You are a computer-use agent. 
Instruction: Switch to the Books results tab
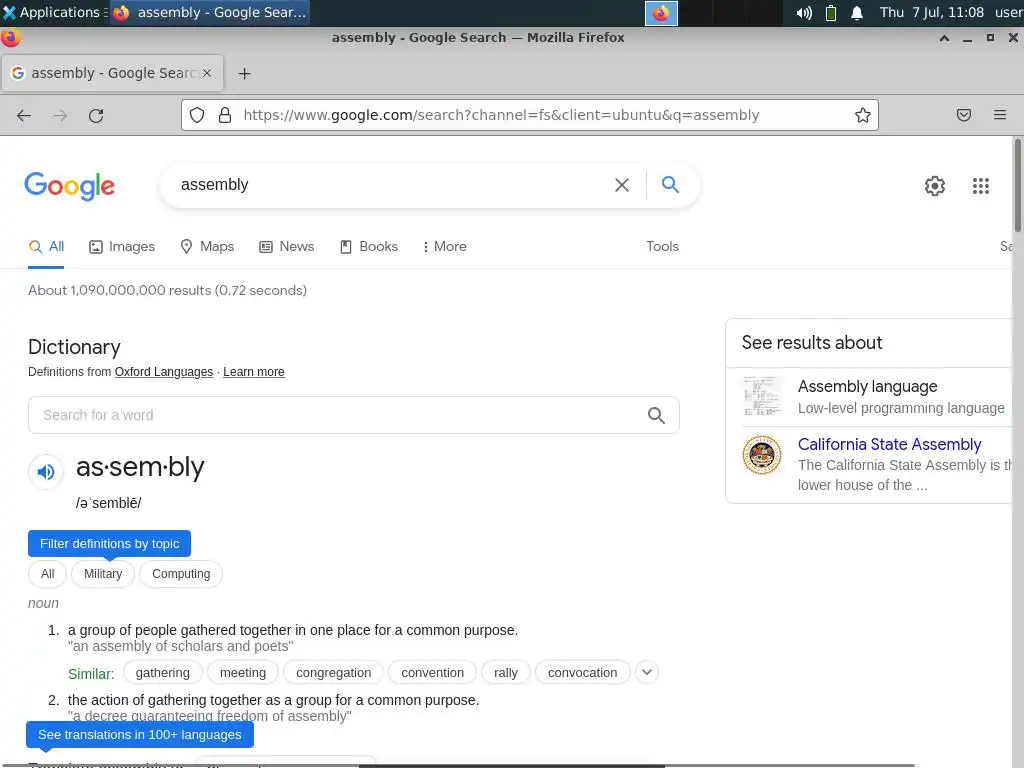[x=369, y=247]
